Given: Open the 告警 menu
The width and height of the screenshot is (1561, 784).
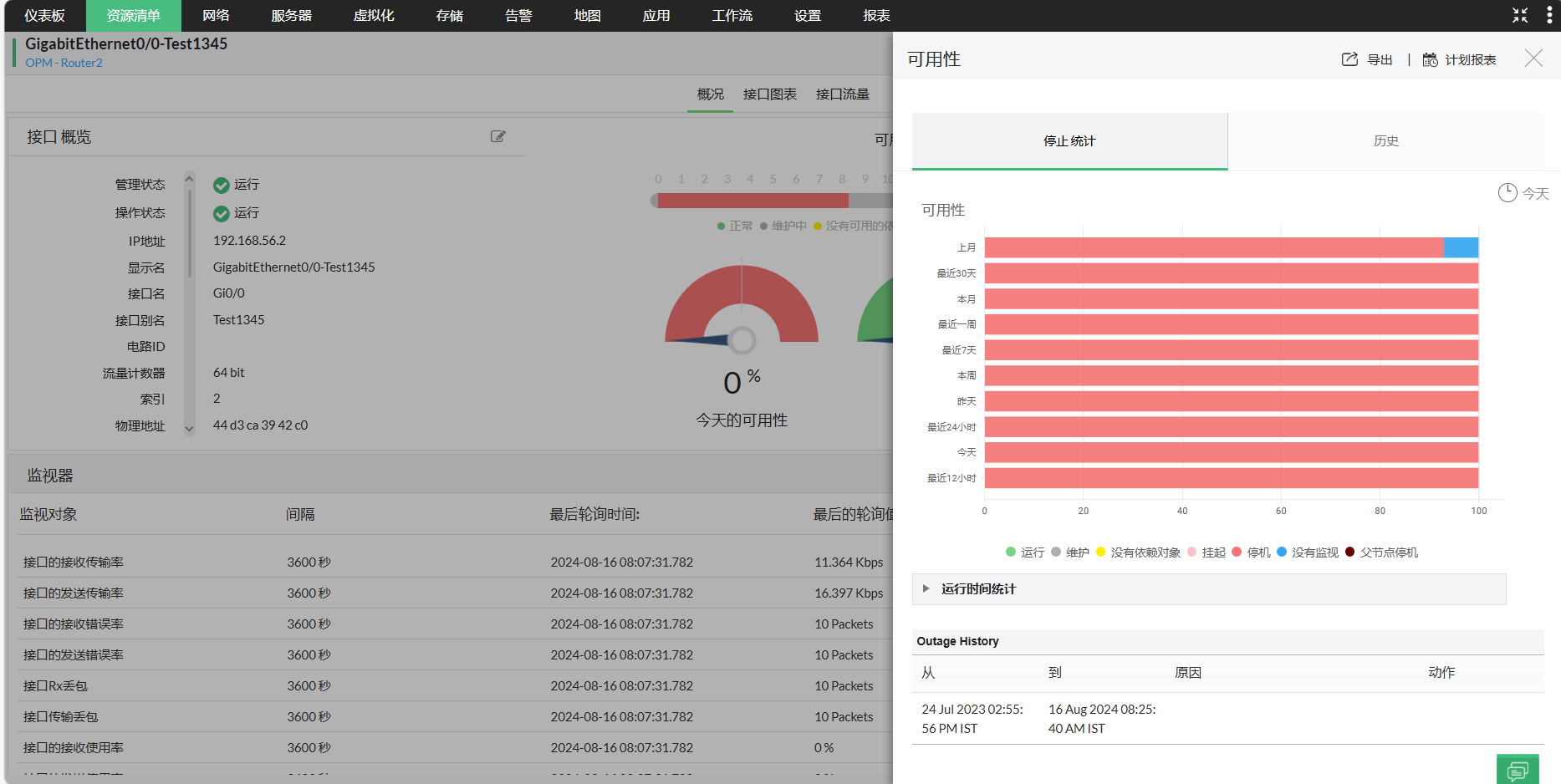Looking at the screenshot, I should 518,16.
